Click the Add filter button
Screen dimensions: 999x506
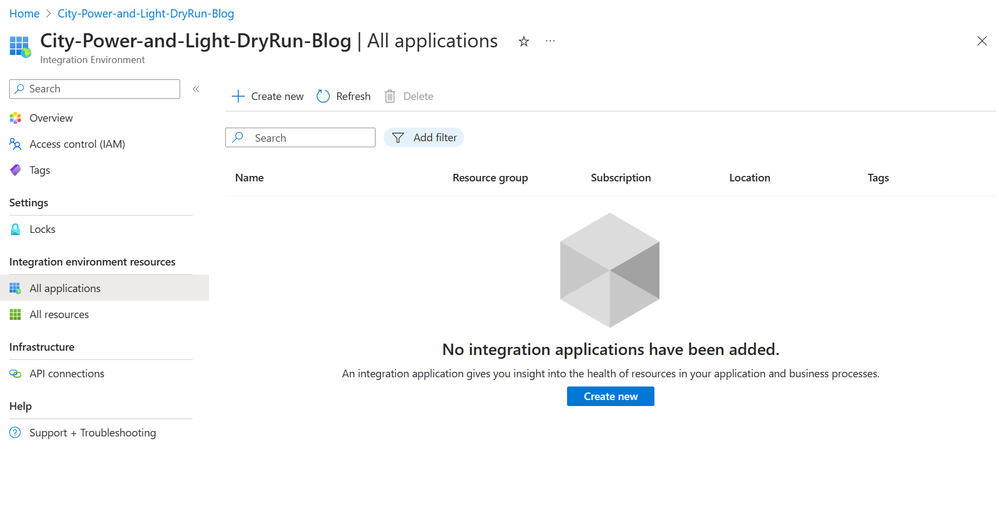(424, 138)
